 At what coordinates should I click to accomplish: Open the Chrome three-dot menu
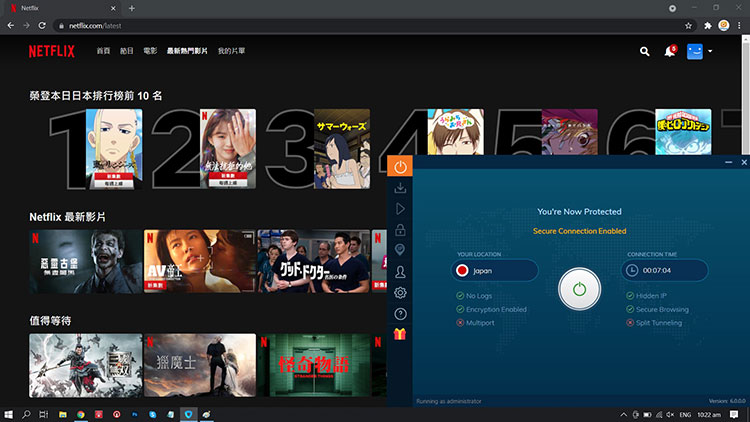tap(739, 25)
